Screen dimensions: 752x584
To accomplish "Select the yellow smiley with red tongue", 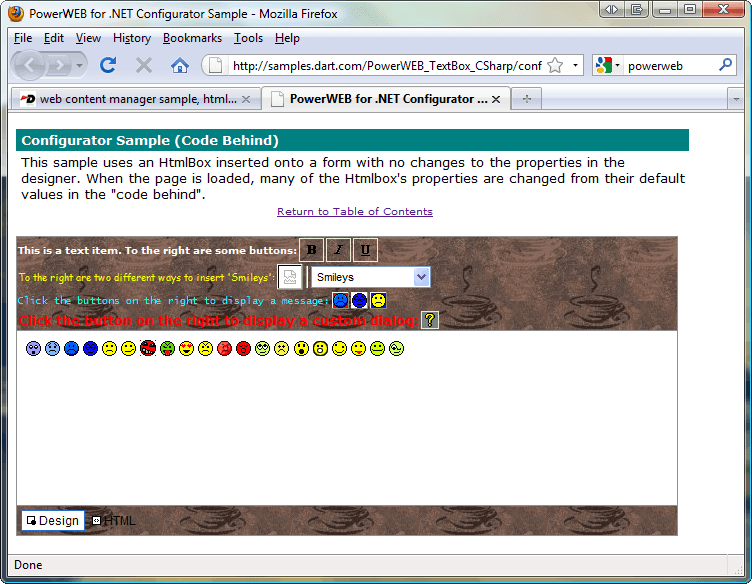I will (x=358, y=349).
